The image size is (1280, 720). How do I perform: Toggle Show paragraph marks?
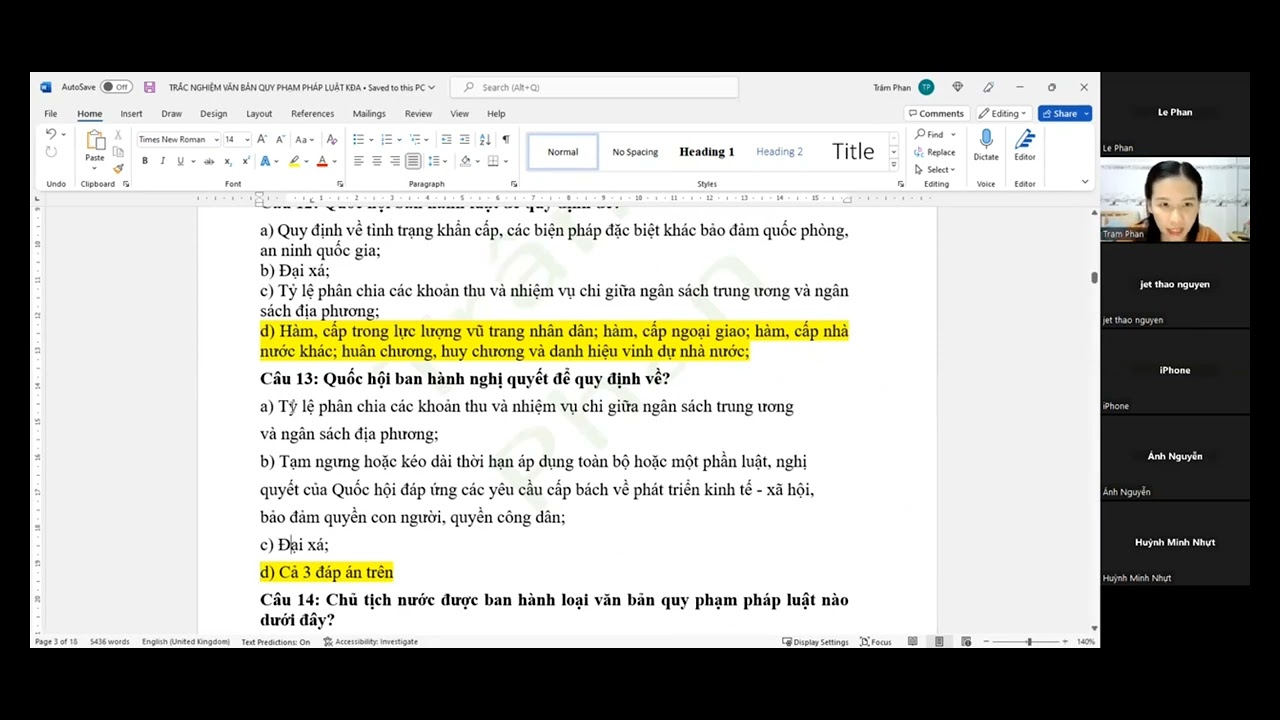point(505,139)
